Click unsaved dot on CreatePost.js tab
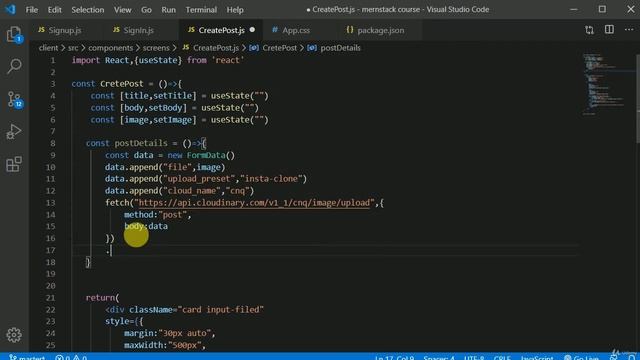 point(252,30)
